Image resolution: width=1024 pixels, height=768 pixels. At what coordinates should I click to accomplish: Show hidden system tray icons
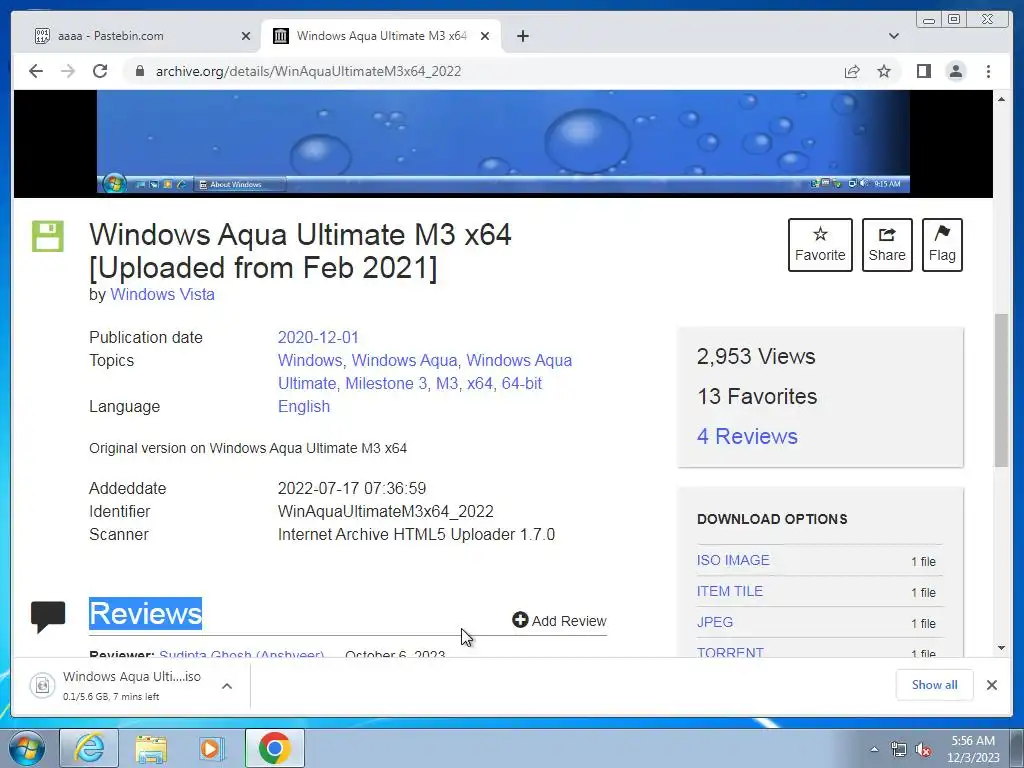tap(874, 749)
